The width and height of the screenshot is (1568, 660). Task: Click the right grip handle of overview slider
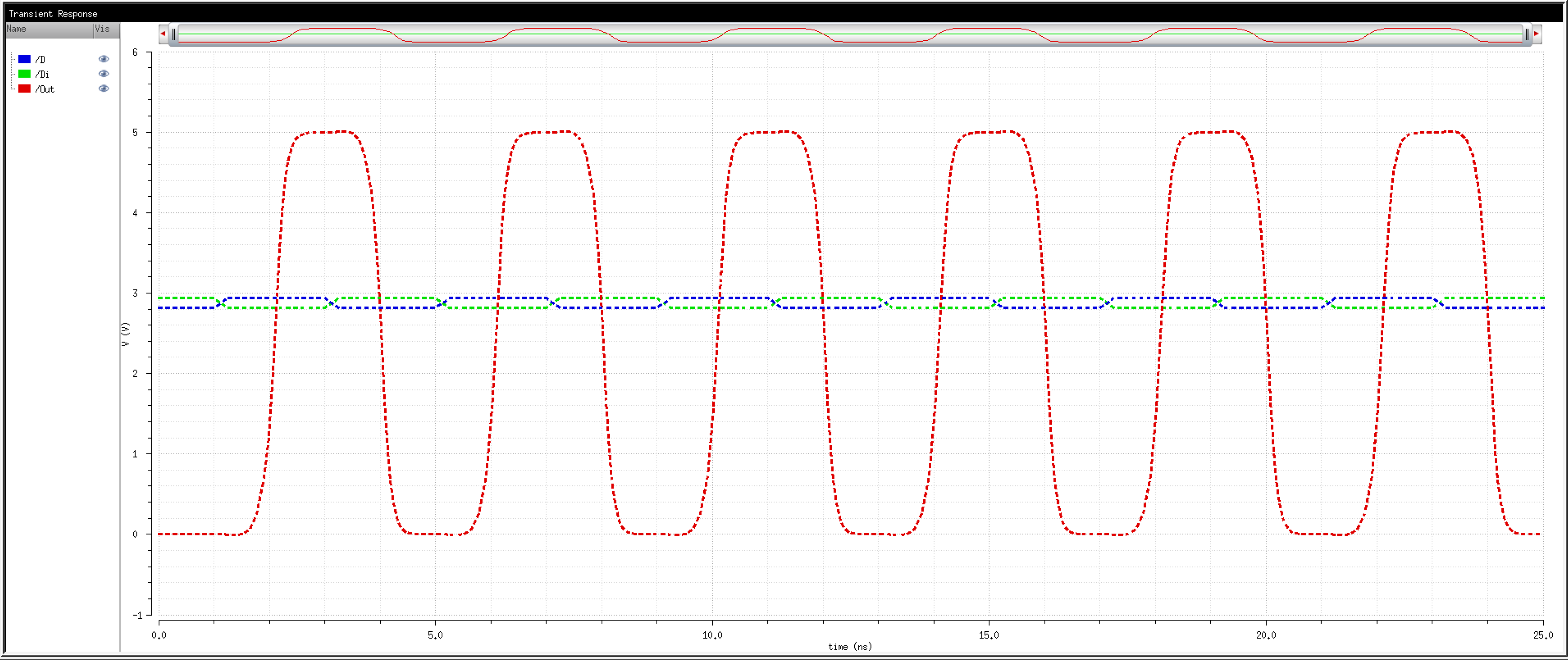(1526, 35)
